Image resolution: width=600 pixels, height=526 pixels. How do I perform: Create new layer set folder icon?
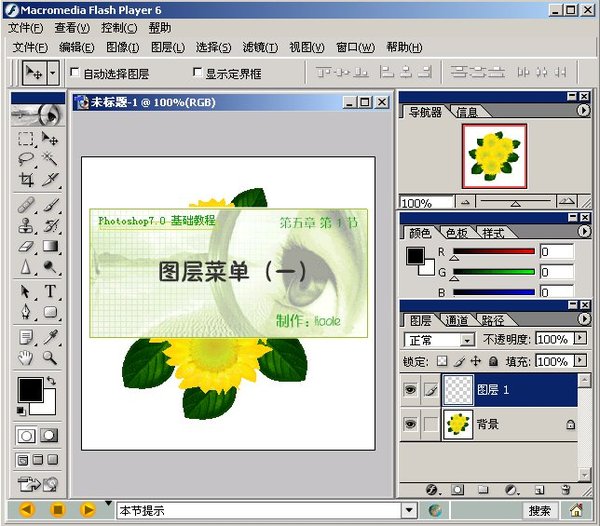click(x=483, y=490)
